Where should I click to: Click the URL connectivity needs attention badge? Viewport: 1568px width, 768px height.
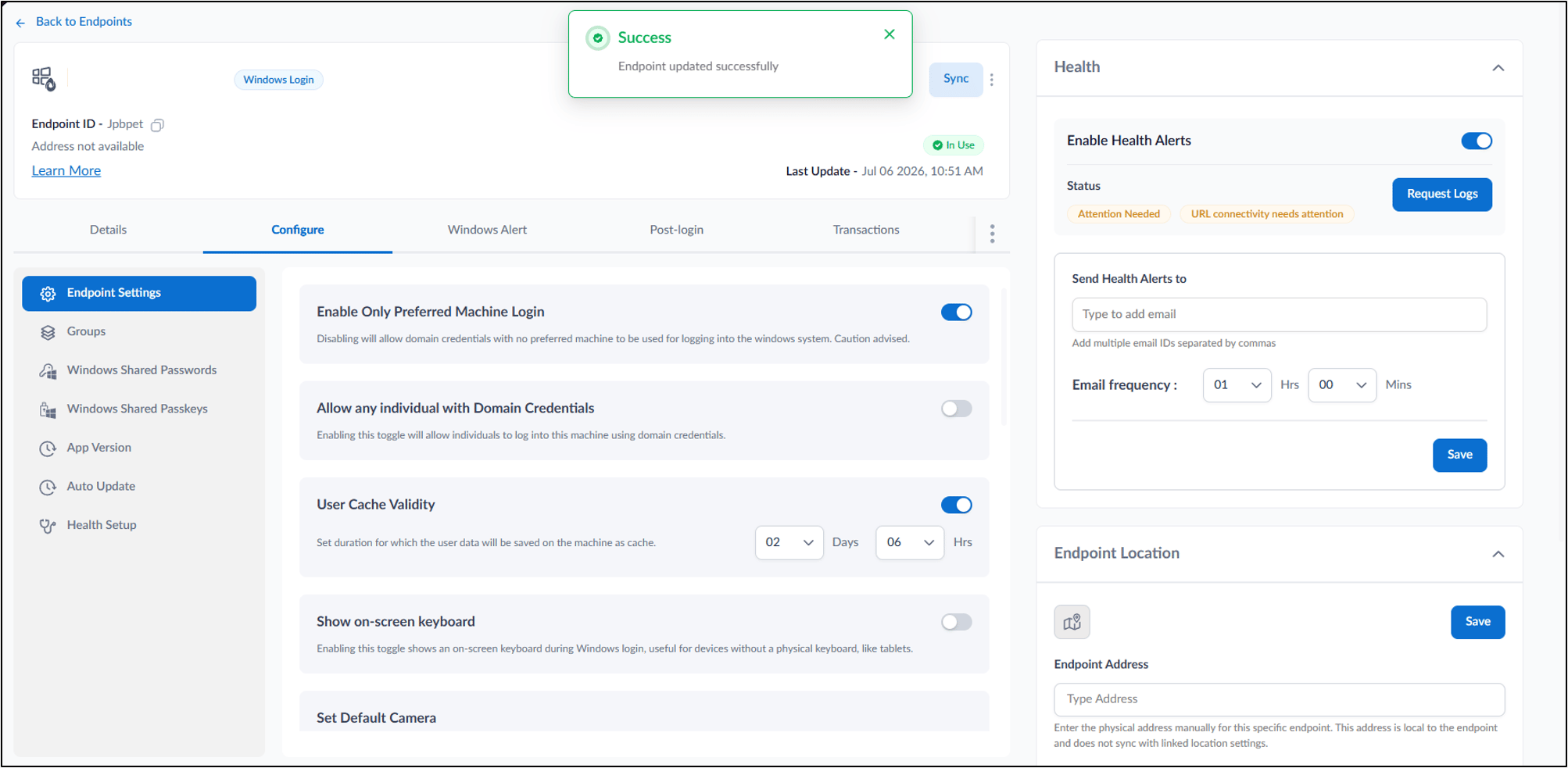(x=1266, y=214)
